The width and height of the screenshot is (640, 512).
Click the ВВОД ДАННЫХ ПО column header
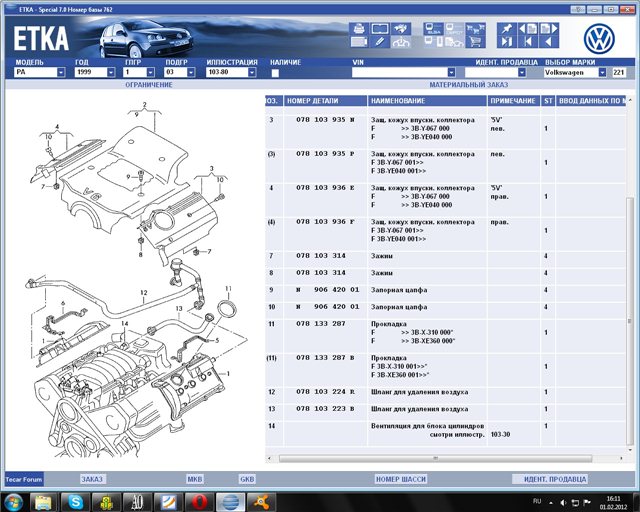(590, 101)
